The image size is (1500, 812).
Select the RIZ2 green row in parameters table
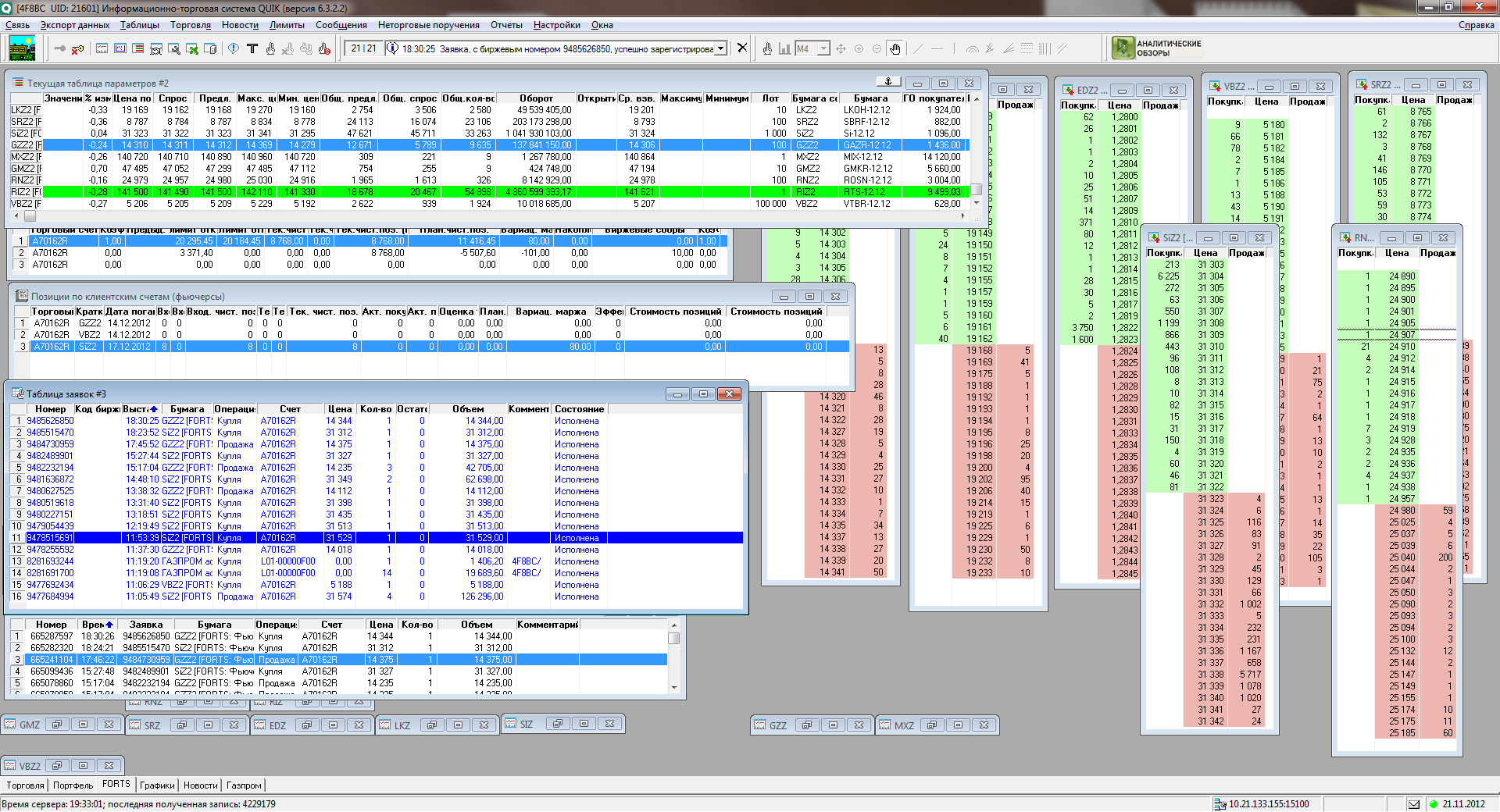tap(490, 191)
